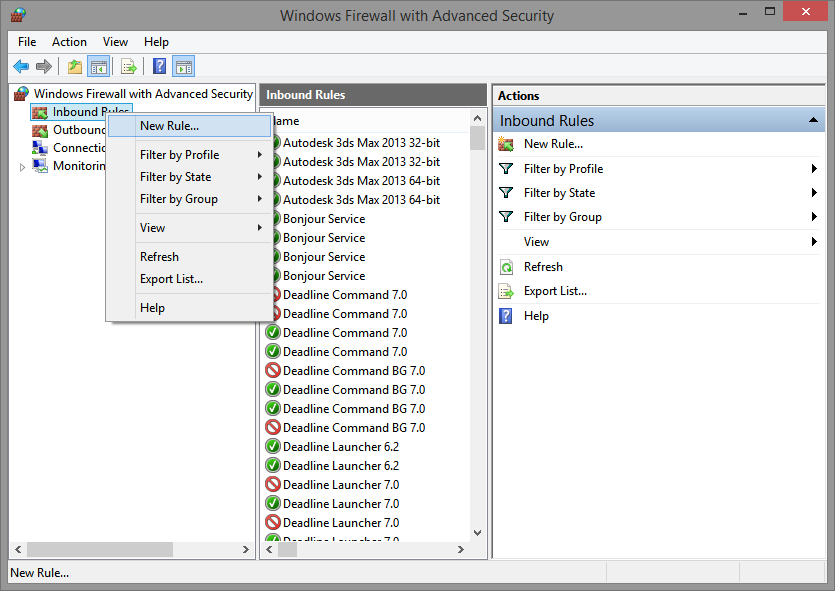Click the Export List toolbar icon
Screen dimensions: 835x591
pyautogui.click(x=128, y=67)
